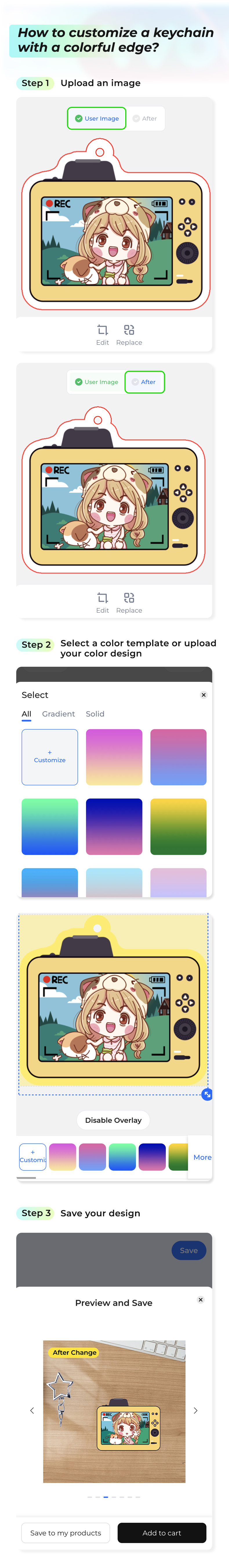Choose green-to-blue gradient swatch in Select panel
The image size is (229, 1568).
(50, 826)
